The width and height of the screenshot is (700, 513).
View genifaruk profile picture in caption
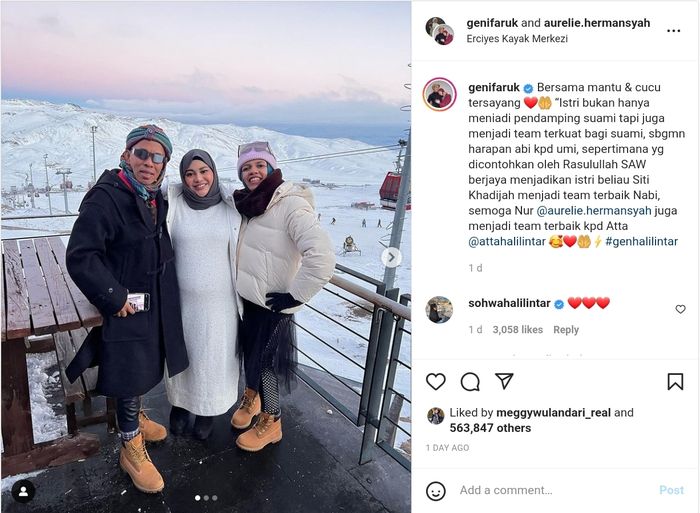(x=440, y=94)
